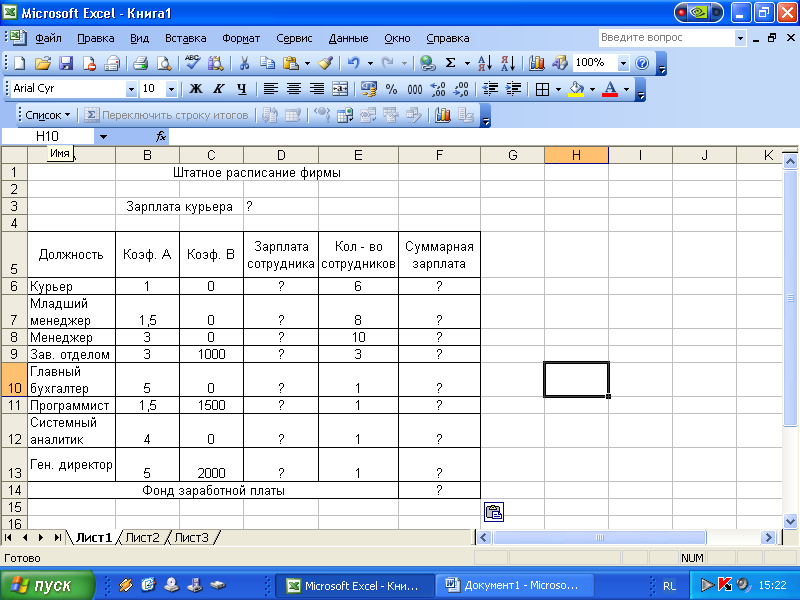Select cell with Зарплата курьера
The height and width of the screenshot is (600, 800).
pos(179,206)
